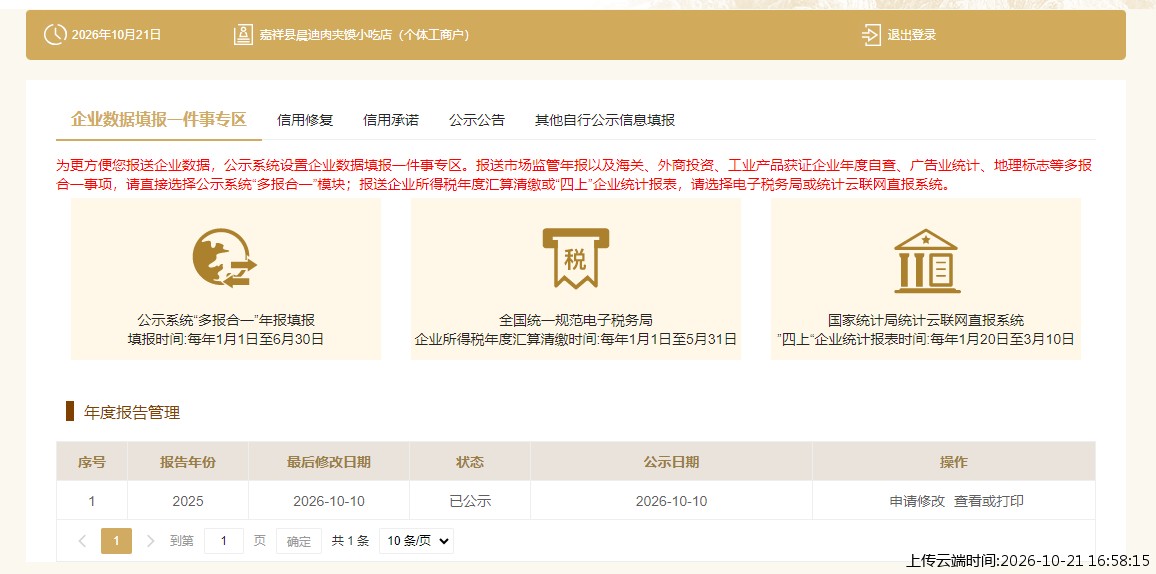Switch to the 信用修复 tab
The width and height of the screenshot is (1156, 574).
pyautogui.click(x=305, y=120)
